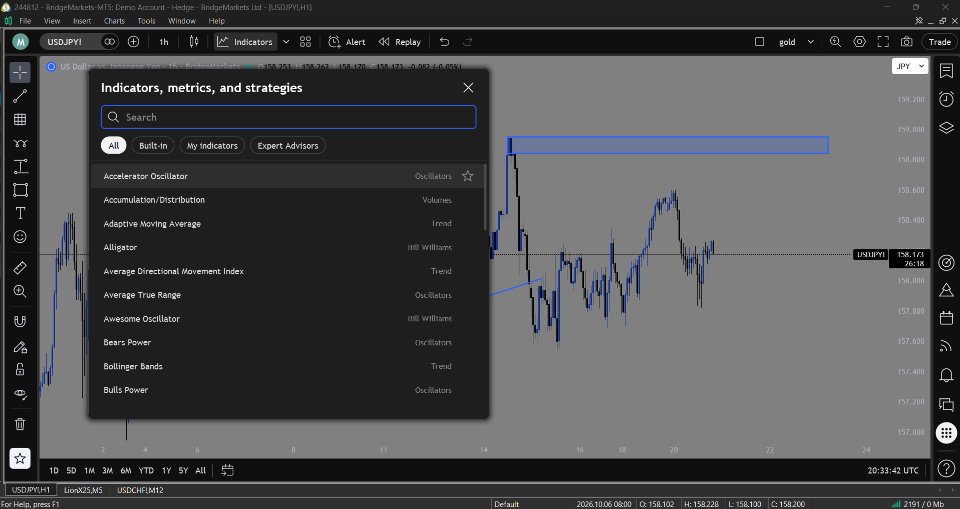The width and height of the screenshot is (960, 509).
Task: Select the zoom in tool
Action: (x=20, y=292)
